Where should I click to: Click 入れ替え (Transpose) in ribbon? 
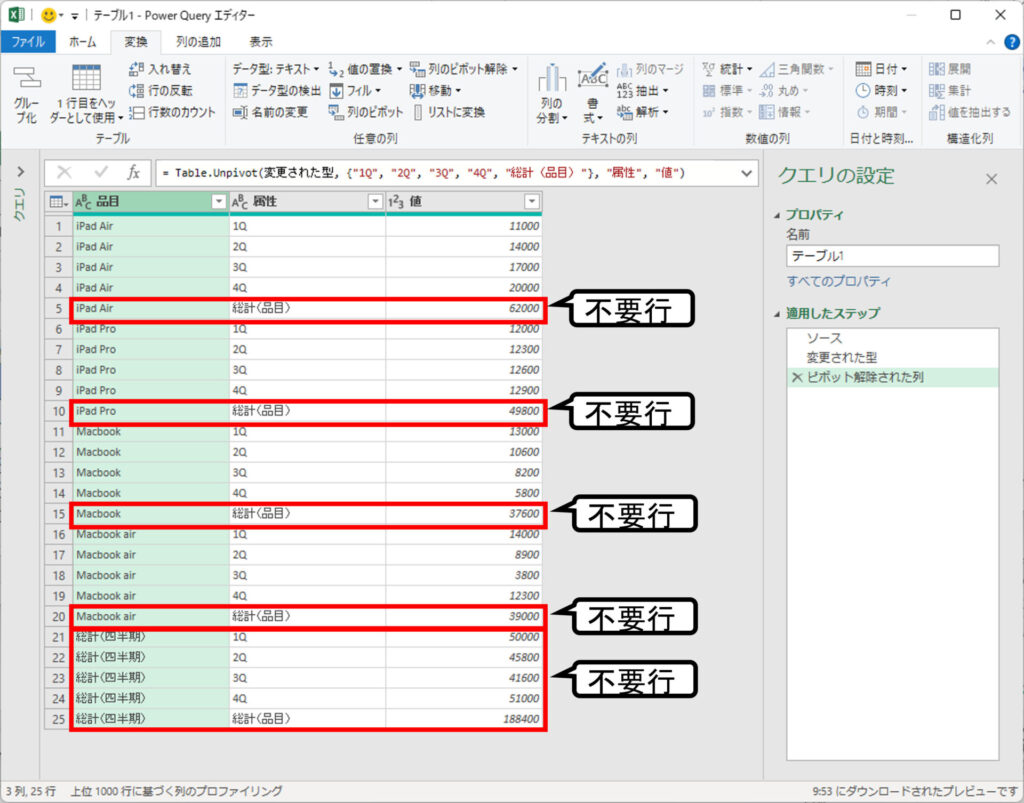click(x=160, y=69)
